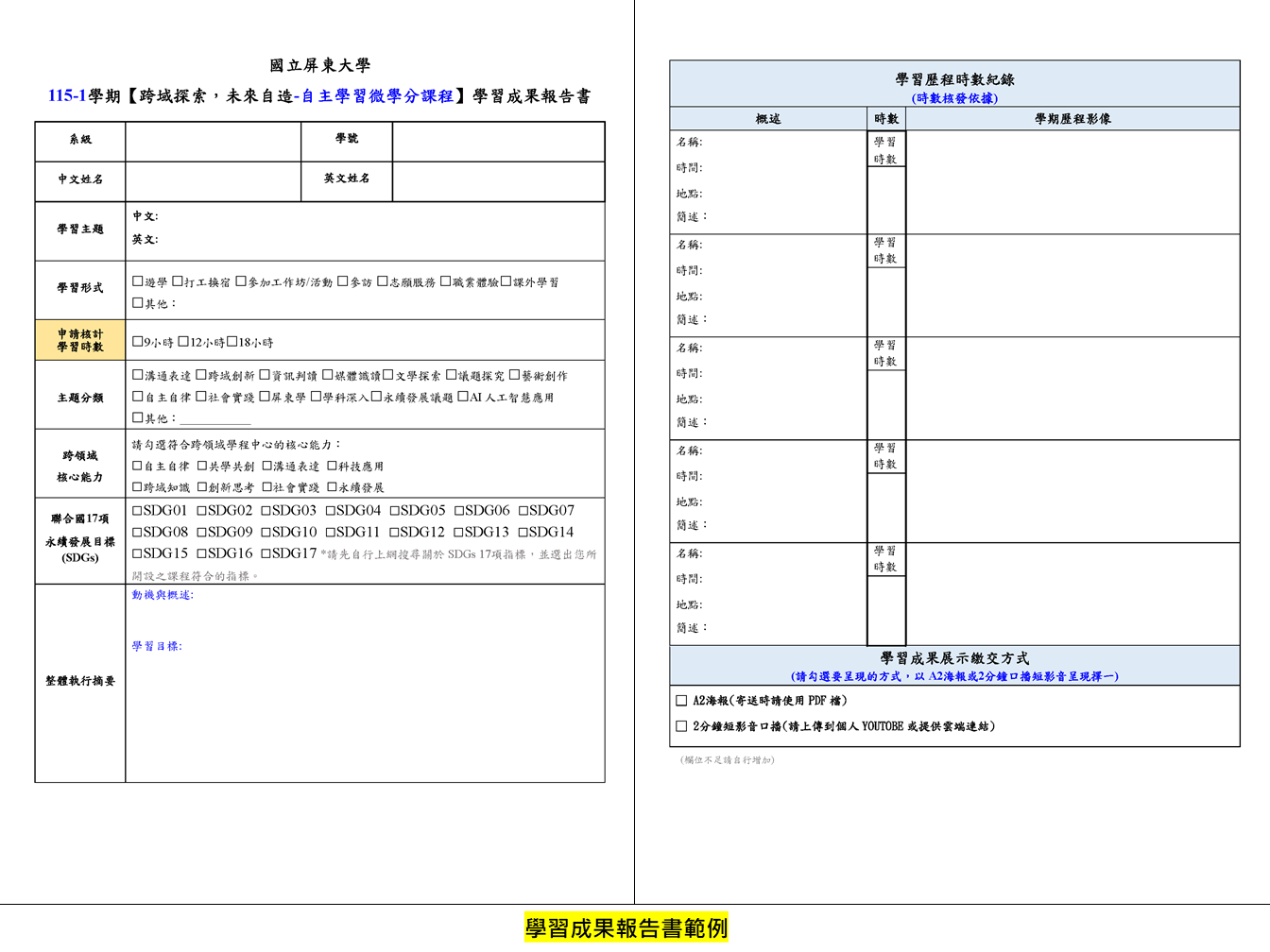Screen dimensions: 1270x952
Task: Click the first 學期歷程影像 cell
Action: pyautogui.click(x=1073, y=182)
